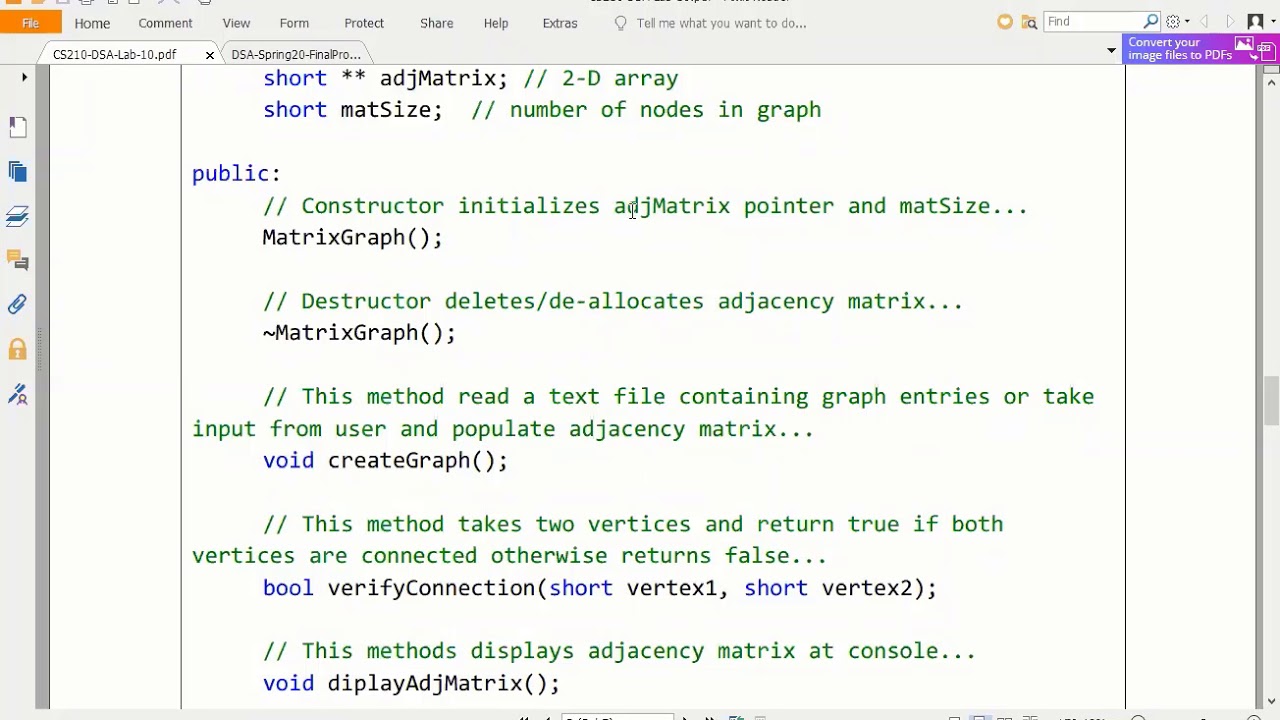Image resolution: width=1280 pixels, height=720 pixels.
Task: Open the search settings gear icon
Action: click(1173, 22)
